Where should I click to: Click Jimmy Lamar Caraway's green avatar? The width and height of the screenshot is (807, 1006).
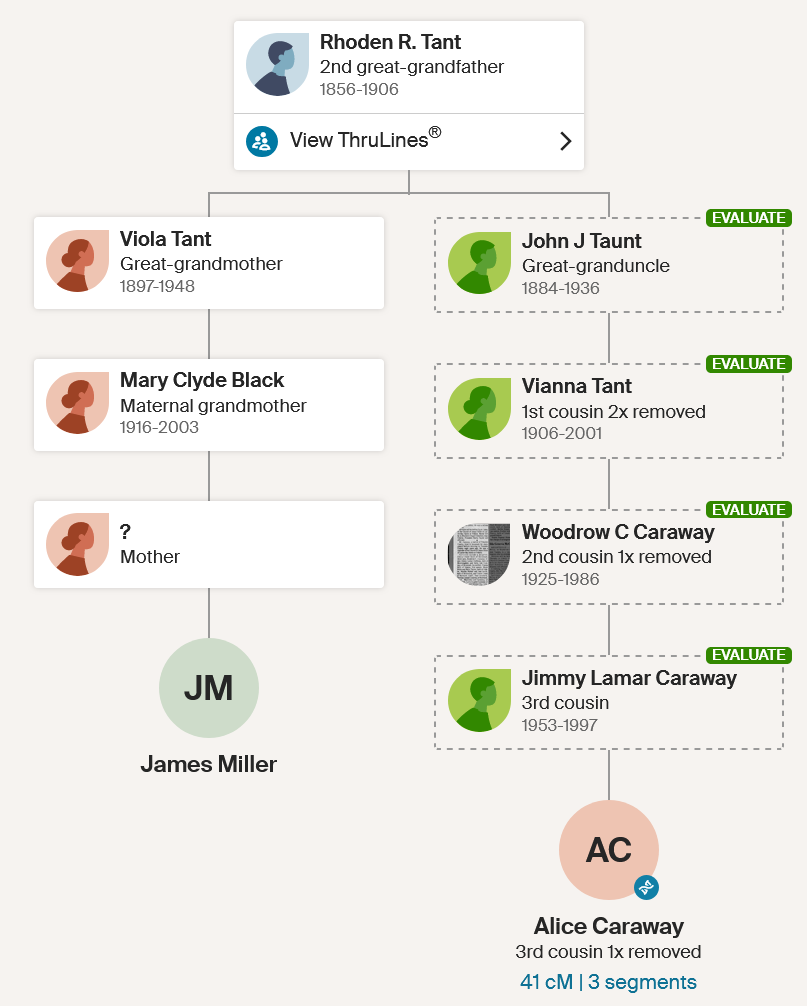click(479, 701)
